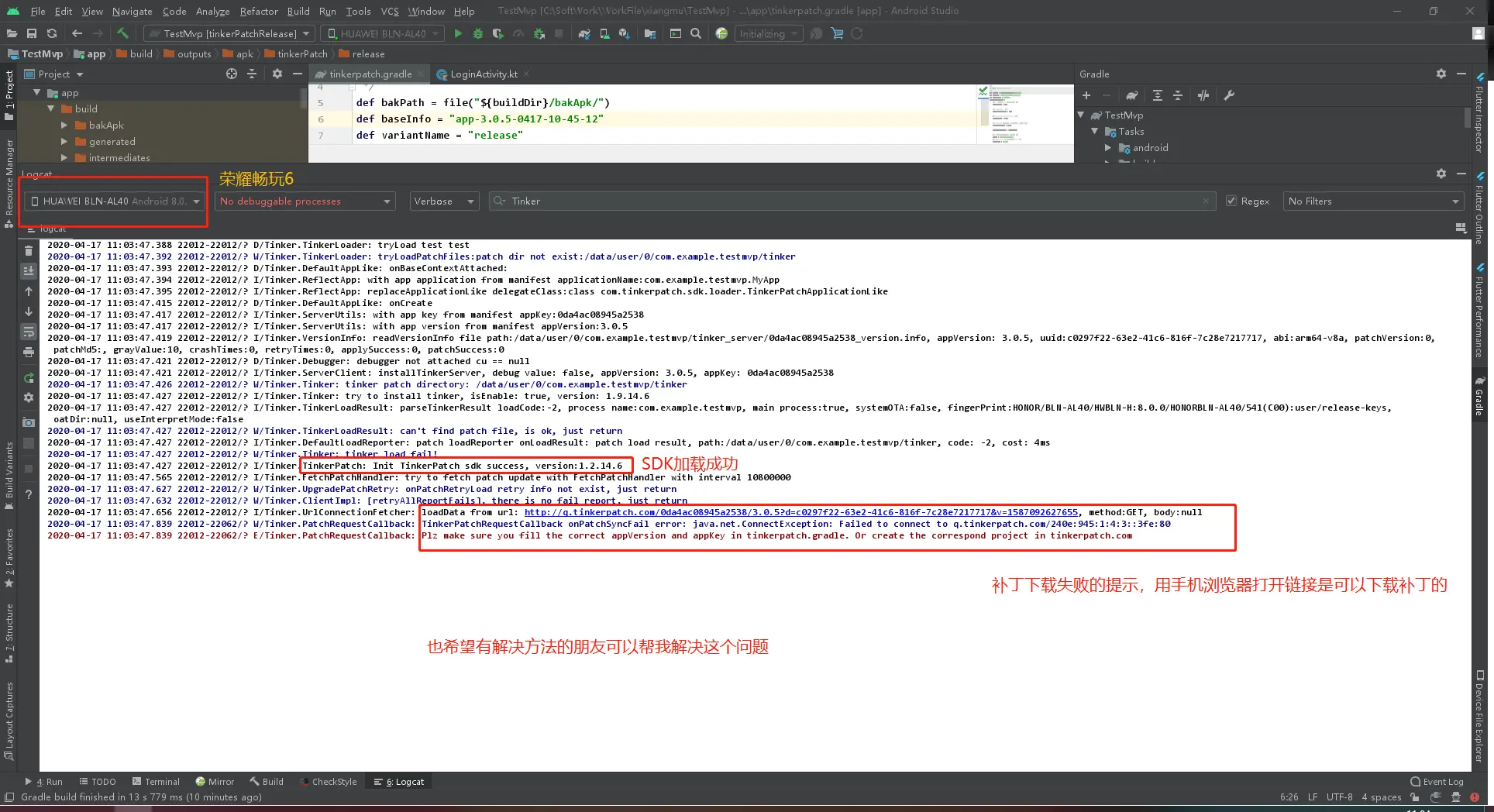
Task: Click the Gradle panel Add (plus) icon
Action: click(x=1086, y=95)
